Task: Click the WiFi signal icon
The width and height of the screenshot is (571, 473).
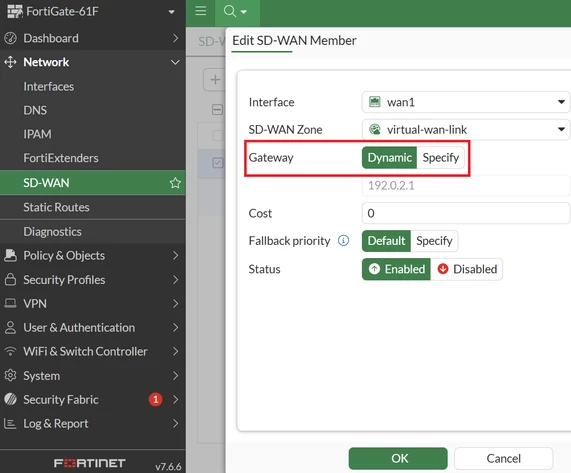Action: [11, 351]
